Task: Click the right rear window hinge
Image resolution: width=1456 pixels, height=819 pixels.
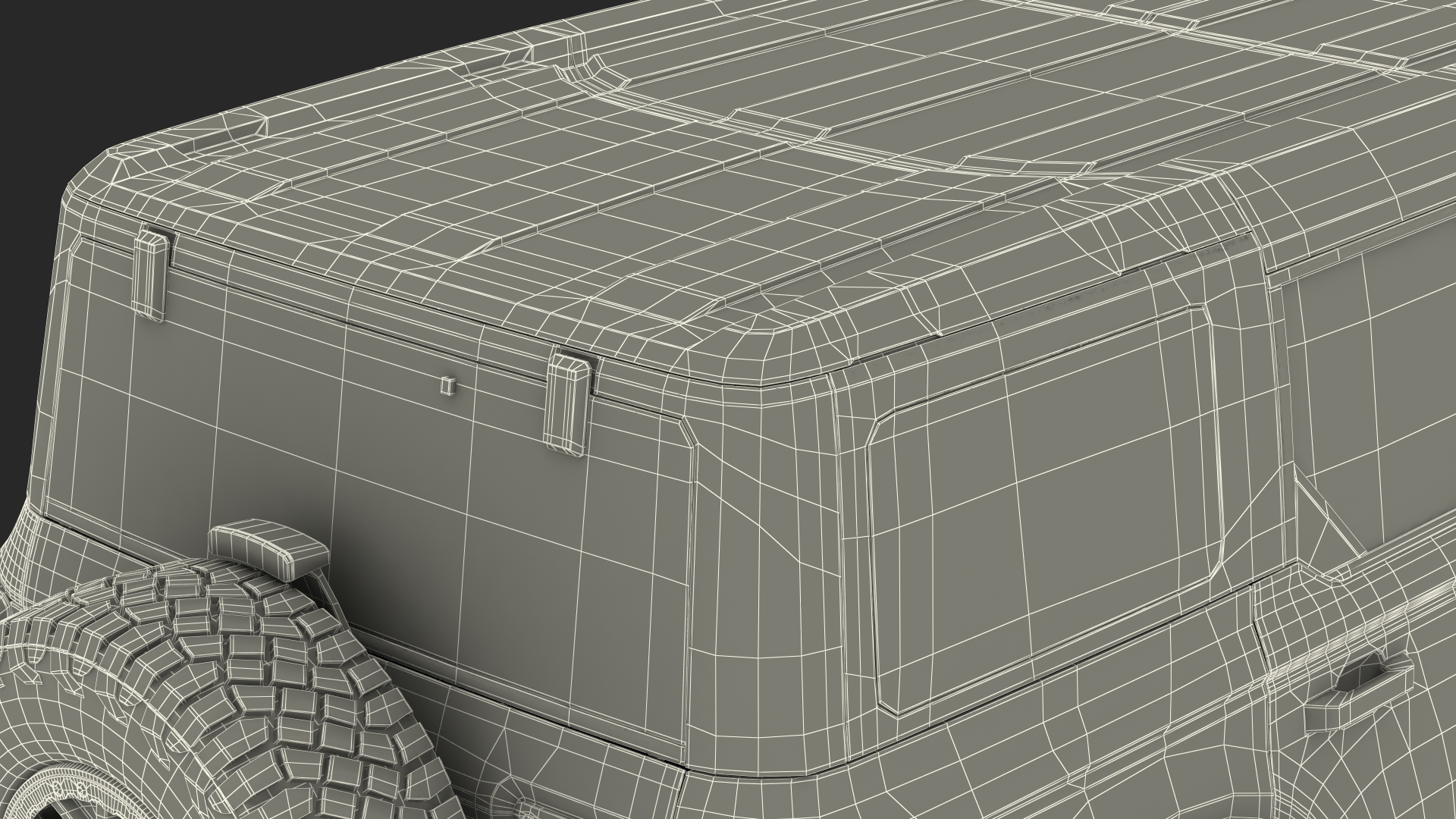Action: (x=569, y=406)
